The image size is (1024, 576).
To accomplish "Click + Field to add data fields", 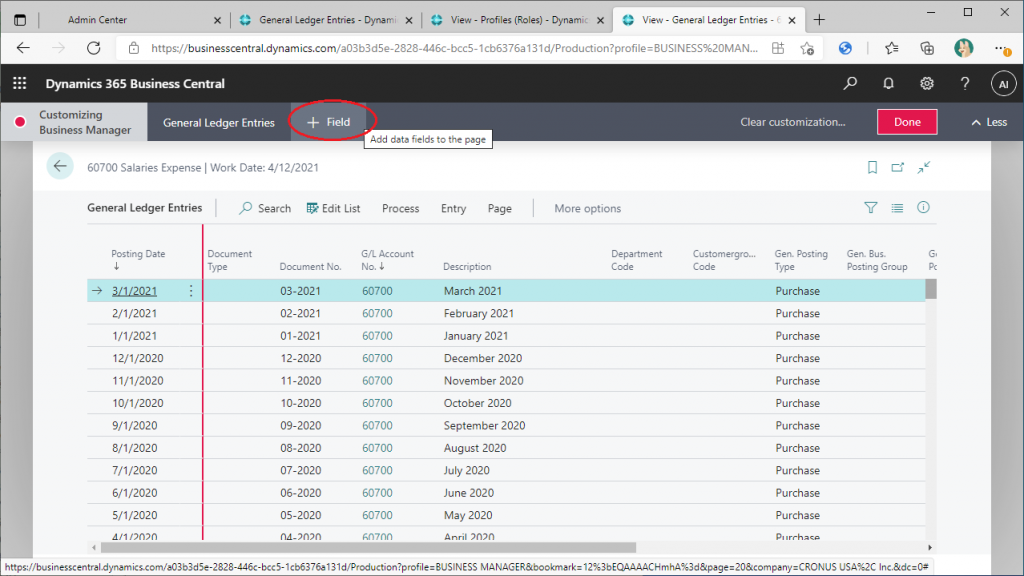I will point(328,122).
